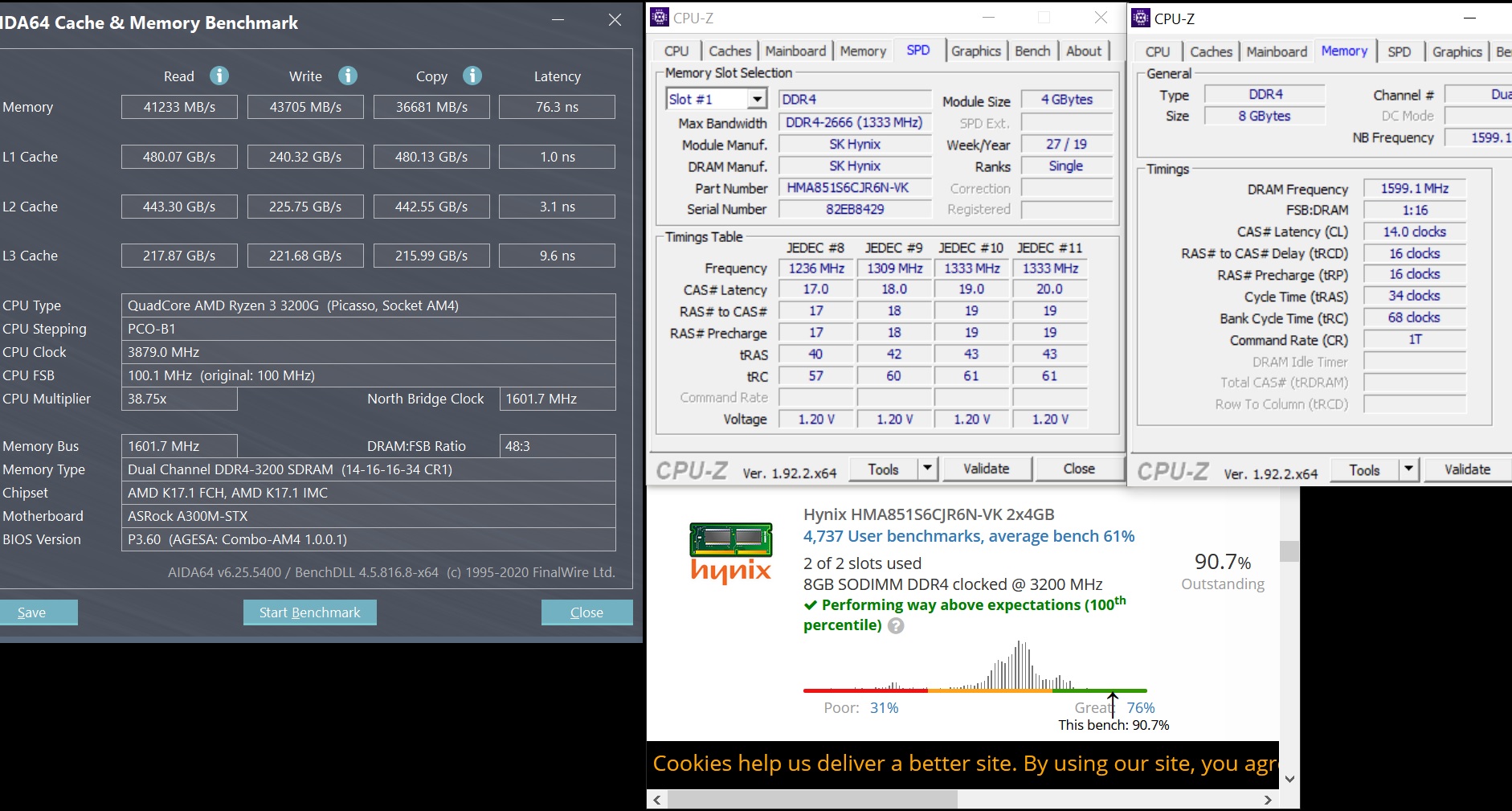1512x811 pixels.
Task: Click the info icon next to Copy
Action: 472,76
